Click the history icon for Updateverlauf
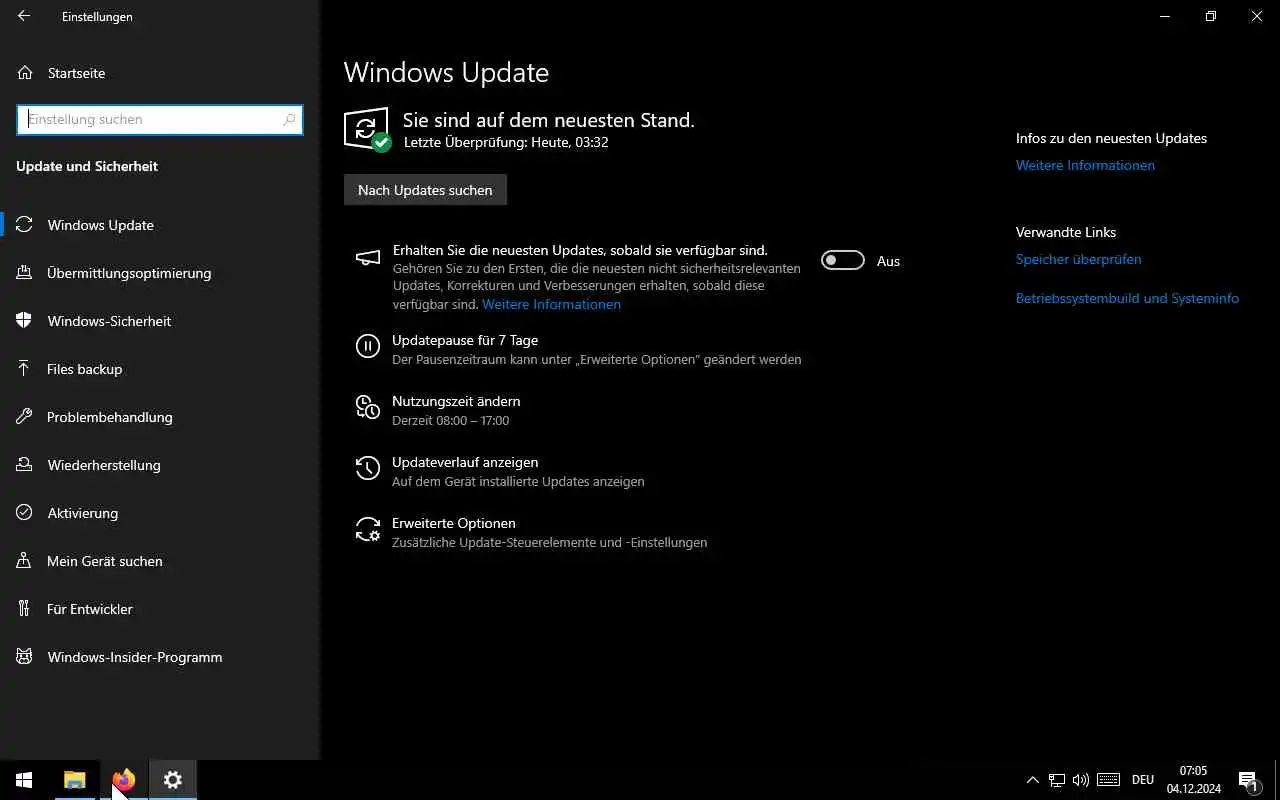This screenshot has height=800, width=1280. point(368,468)
